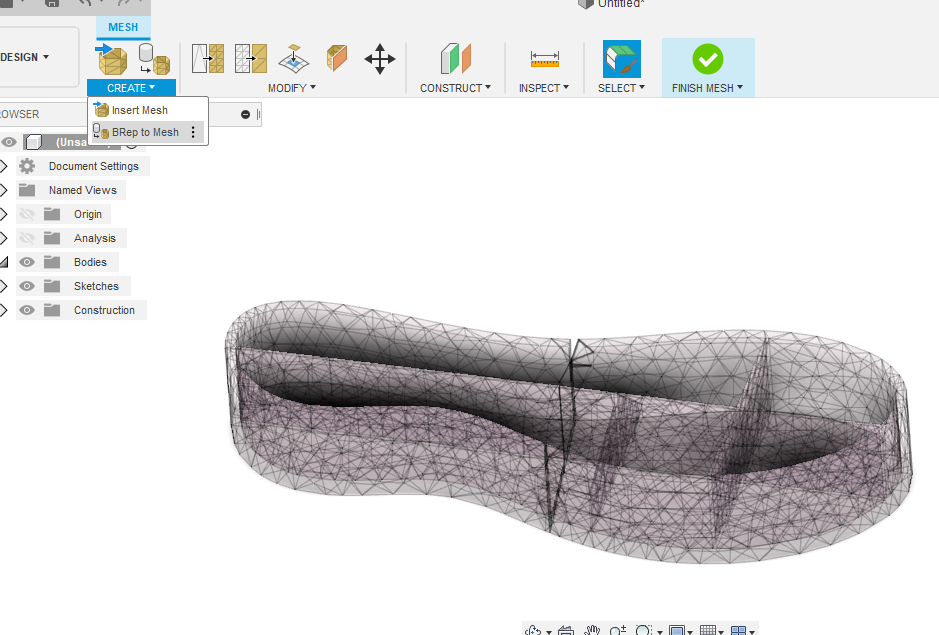
Task: Collapse the Bodies node
Action: 4,262
